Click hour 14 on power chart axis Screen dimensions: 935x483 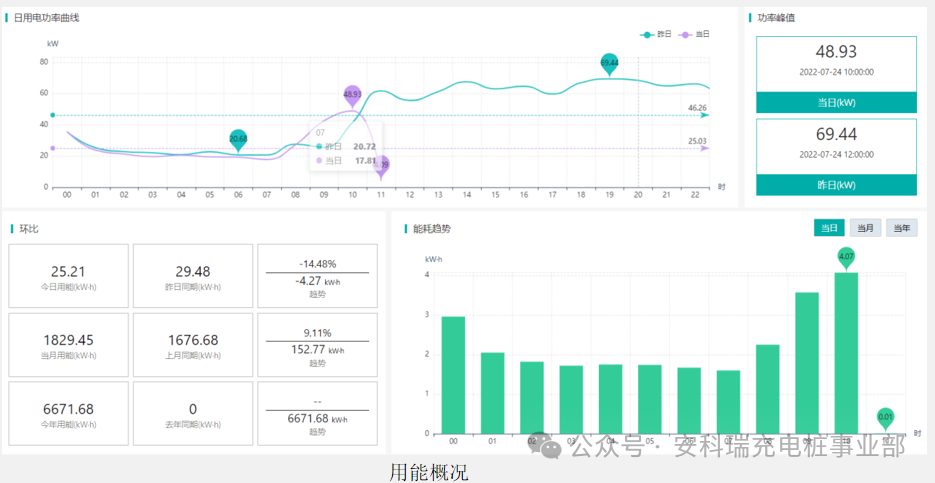[x=466, y=195]
